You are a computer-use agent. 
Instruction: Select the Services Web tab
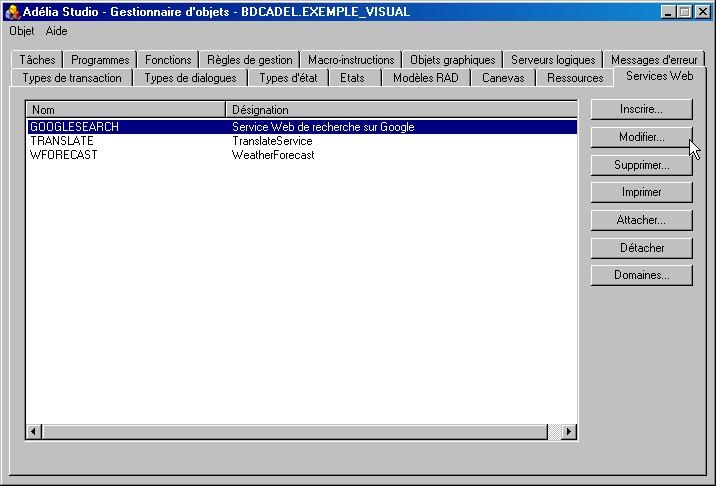point(659,76)
